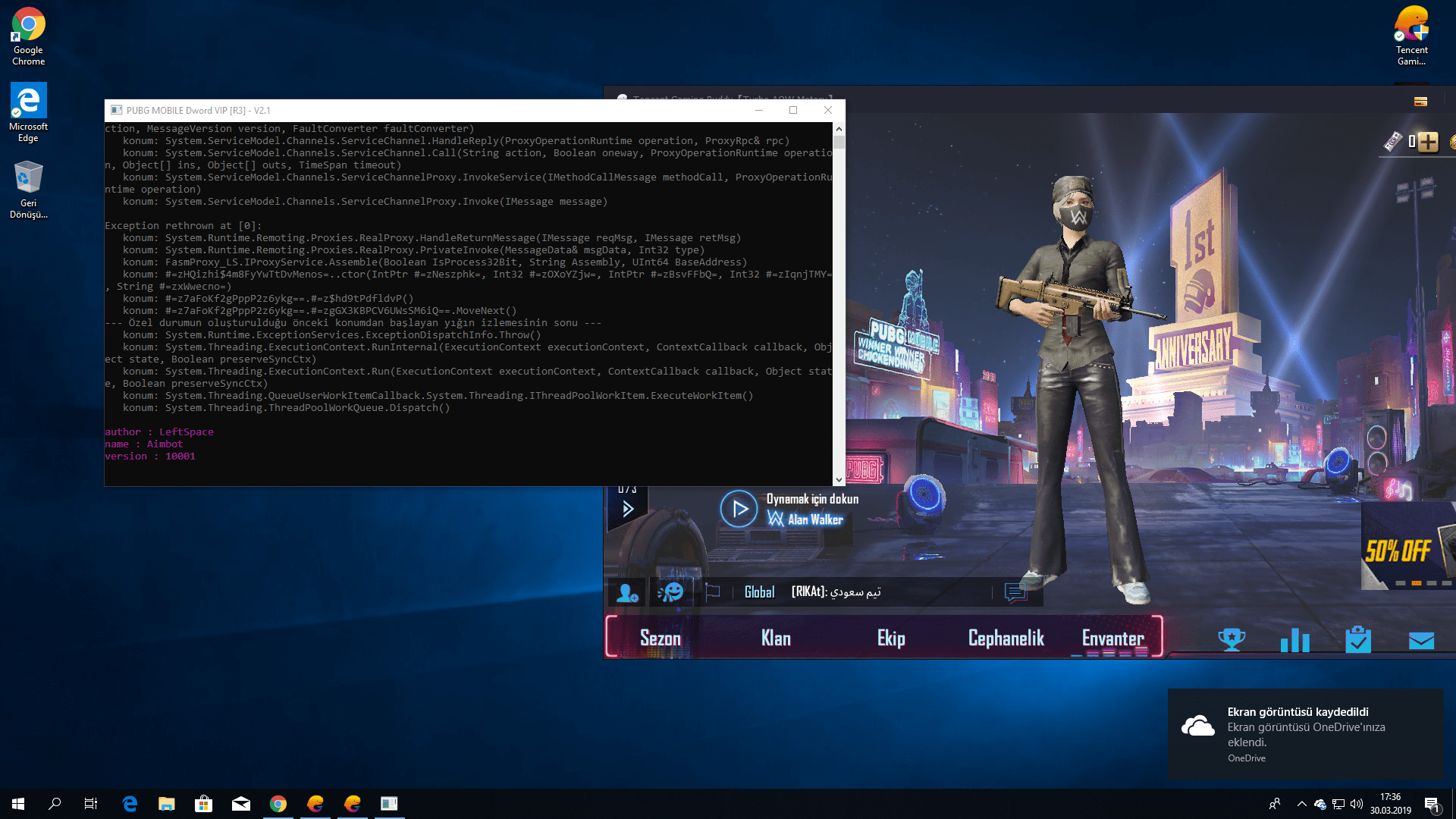This screenshot has width=1456, height=819.
Task: Select the Global chat channel
Action: point(759,592)
